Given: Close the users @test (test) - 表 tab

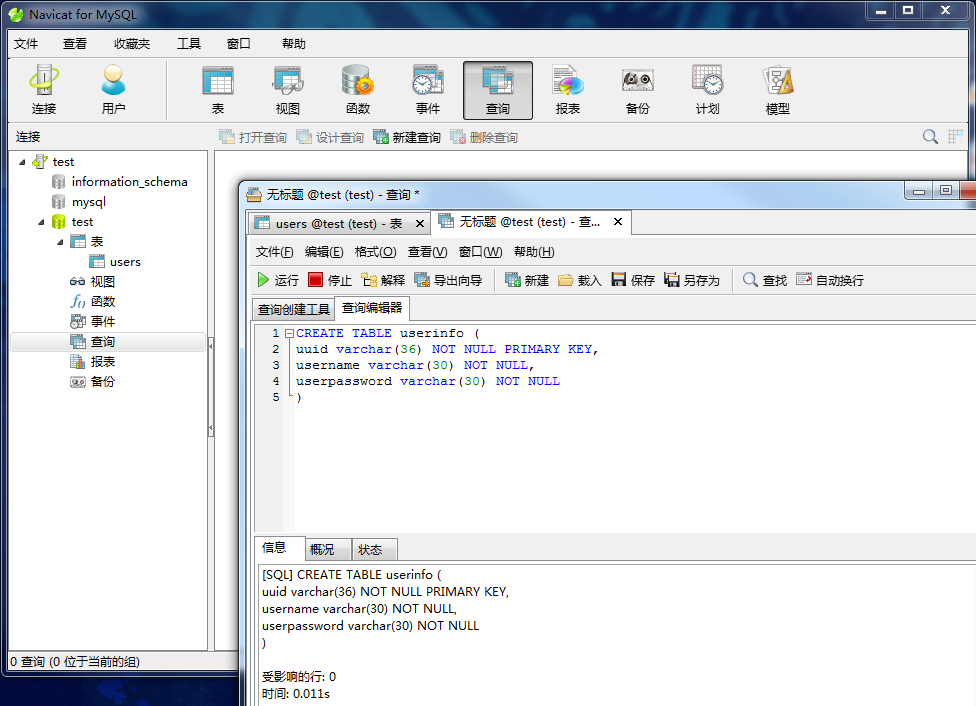Looking at the screenshot, I should tap(420, 224).
